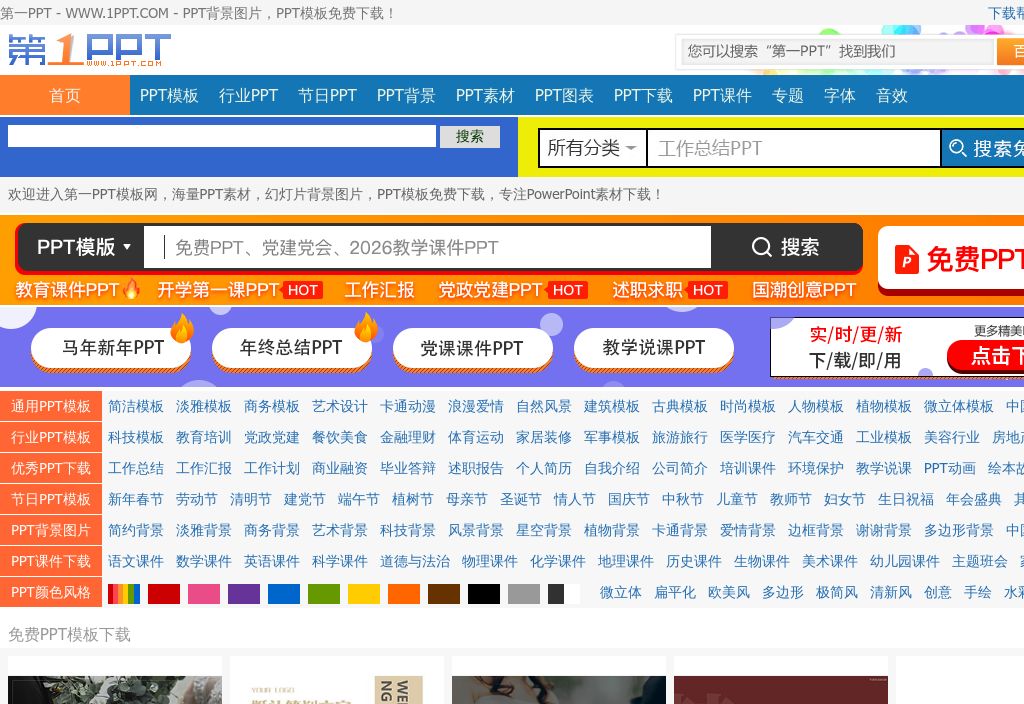This screenshot has height=704, width=1024.
Task: Select the red color swatch in PPT颜色风格 row
Action: 164,593
